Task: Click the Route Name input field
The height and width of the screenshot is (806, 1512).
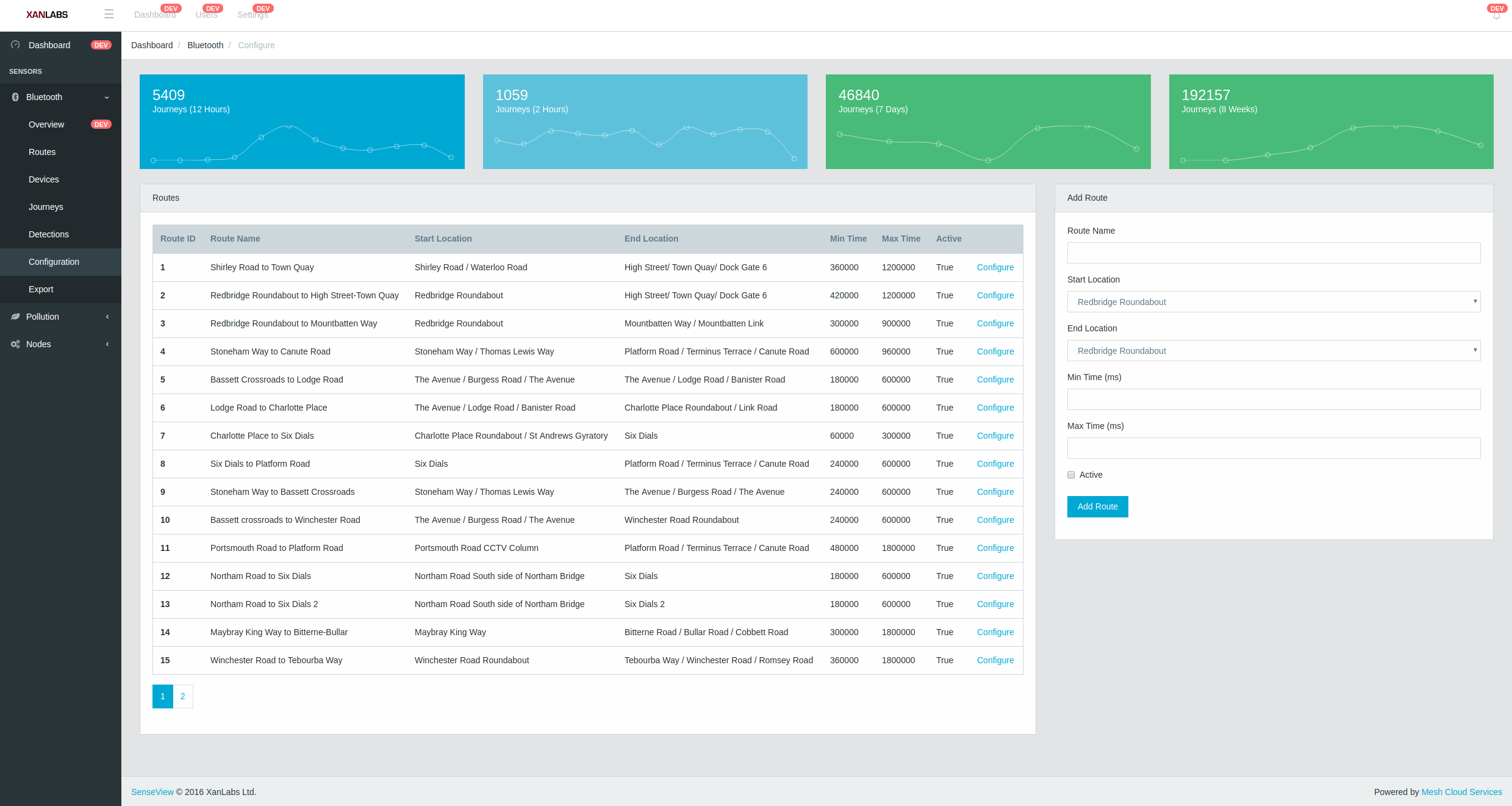Action: pos(1274,253)
